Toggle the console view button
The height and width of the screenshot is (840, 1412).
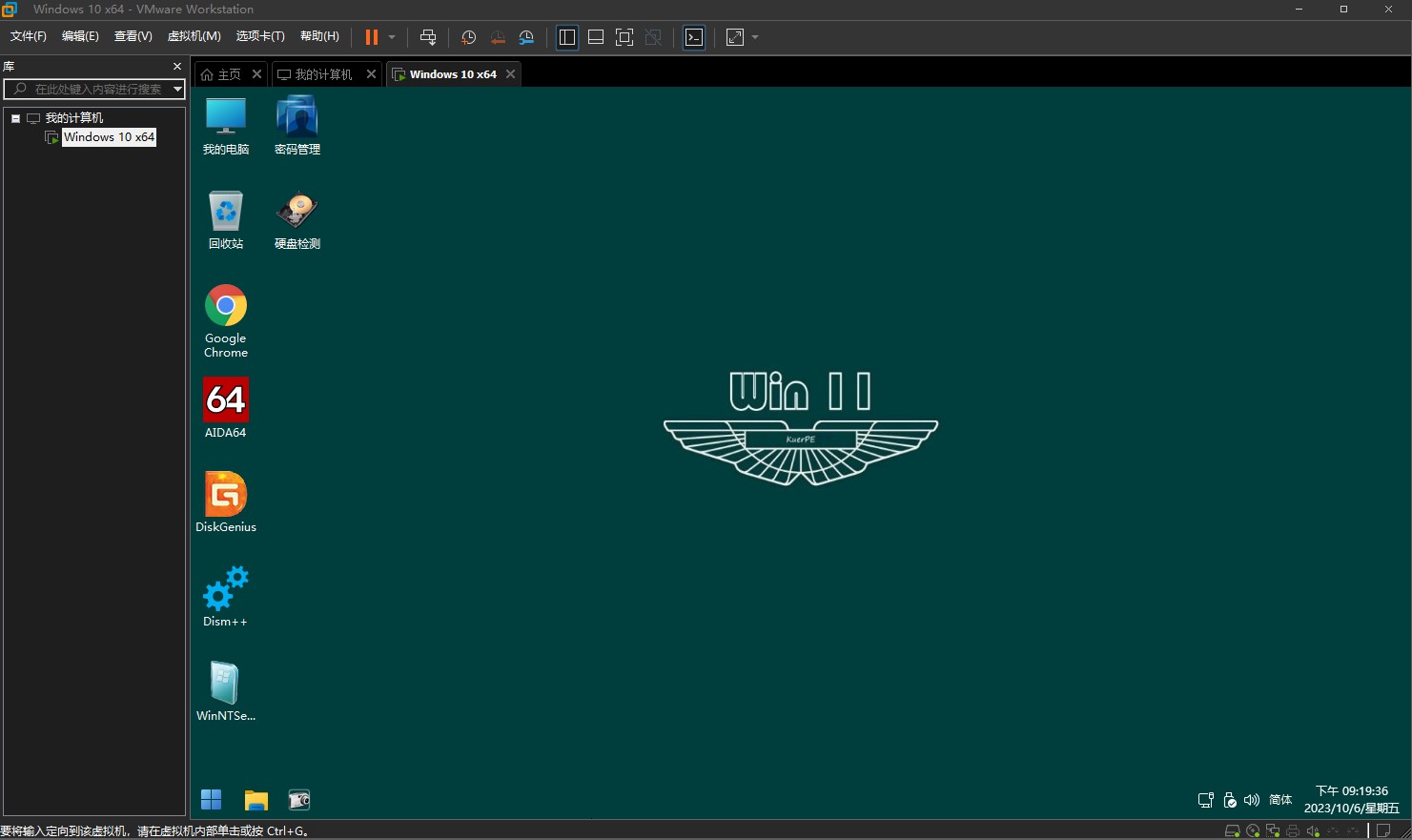(694, 37)
